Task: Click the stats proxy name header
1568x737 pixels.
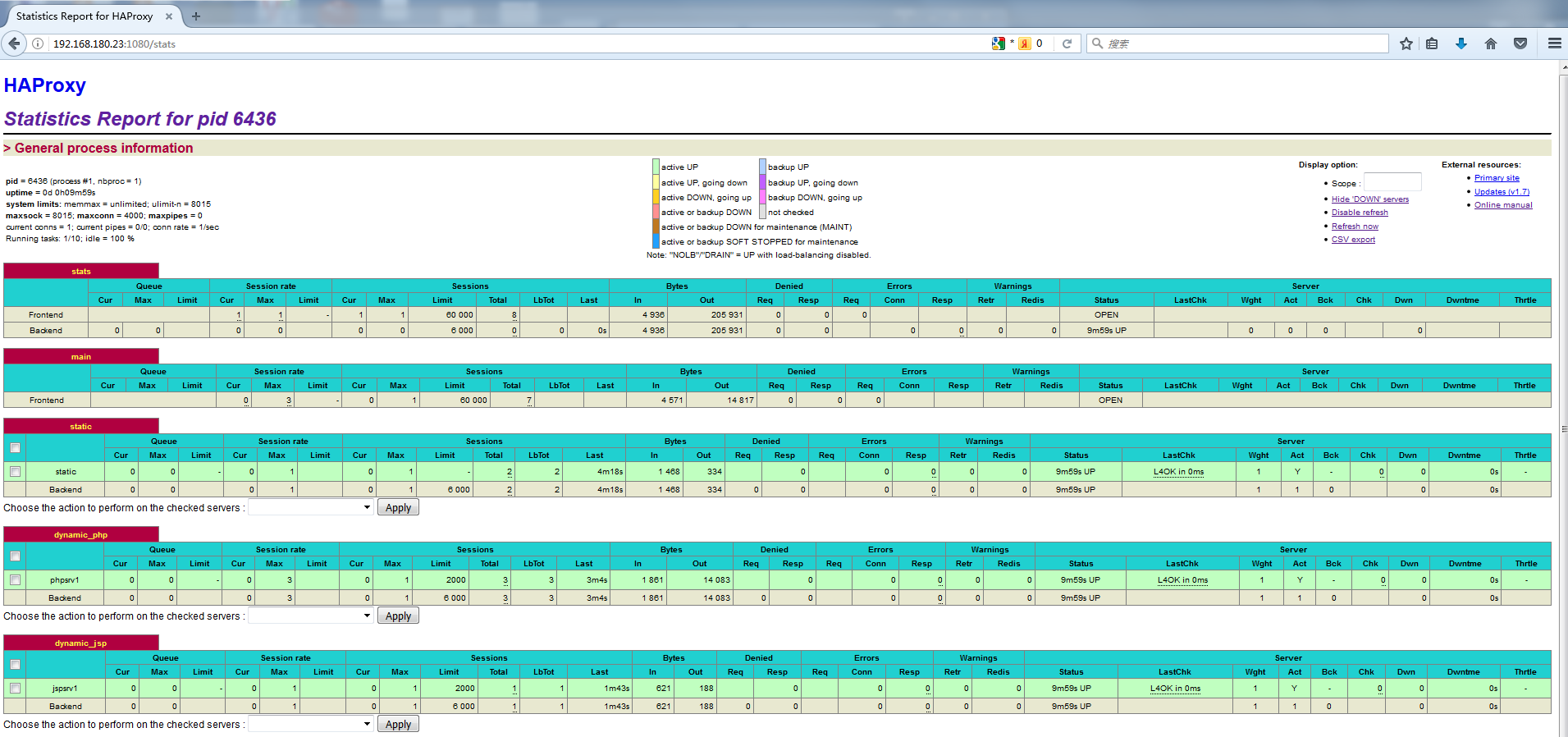Action: pyautogui.click(x=81, y=271)
